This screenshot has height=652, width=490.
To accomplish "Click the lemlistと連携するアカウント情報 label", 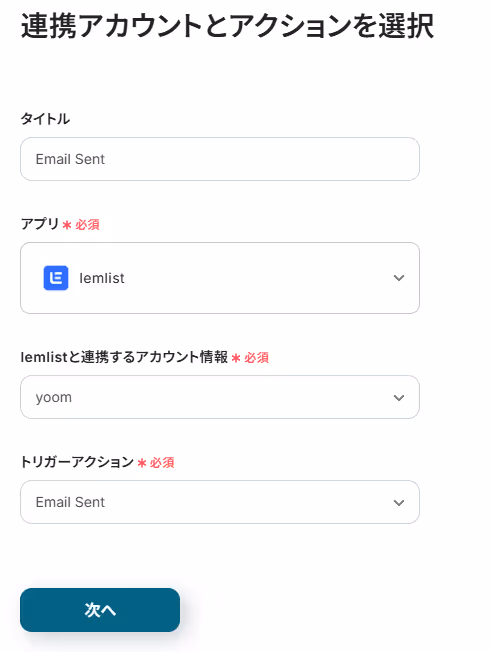I will tap(124, 357).
